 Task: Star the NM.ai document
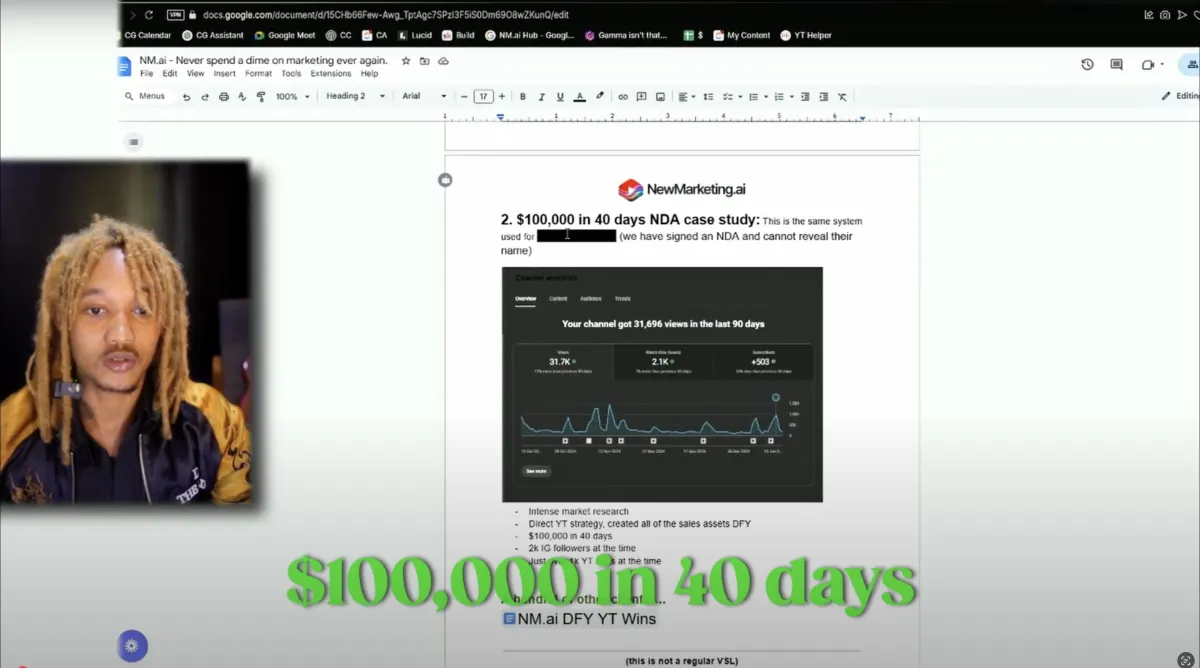406,61
